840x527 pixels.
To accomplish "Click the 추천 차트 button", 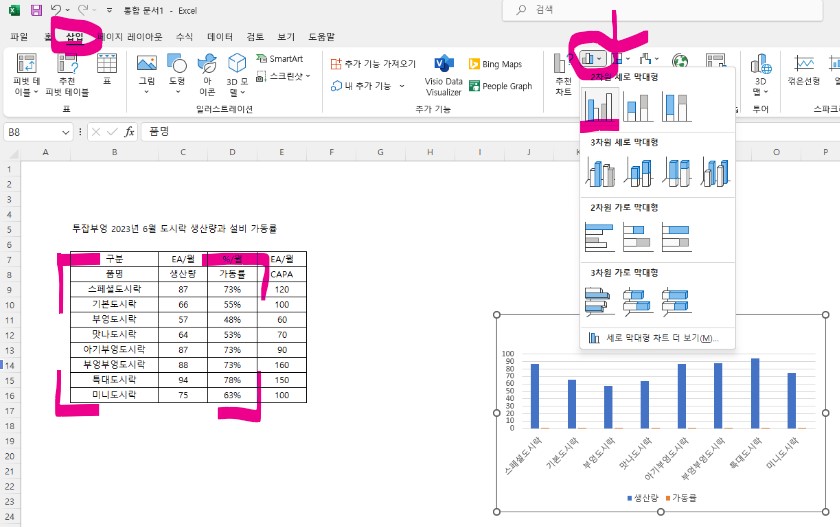I will (562, 74).
